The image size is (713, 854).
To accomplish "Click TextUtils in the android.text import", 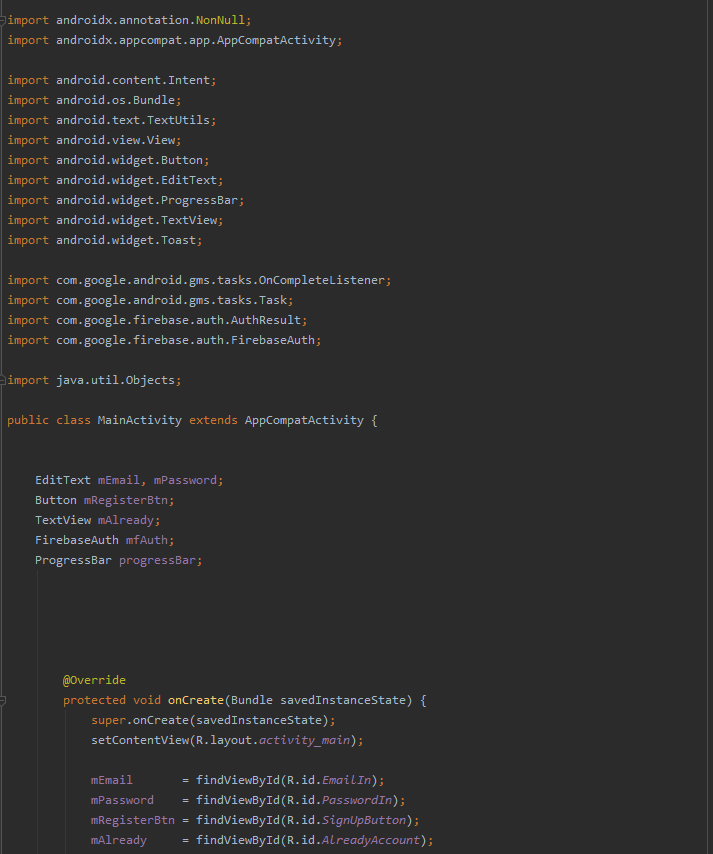I will pos(178,120).
